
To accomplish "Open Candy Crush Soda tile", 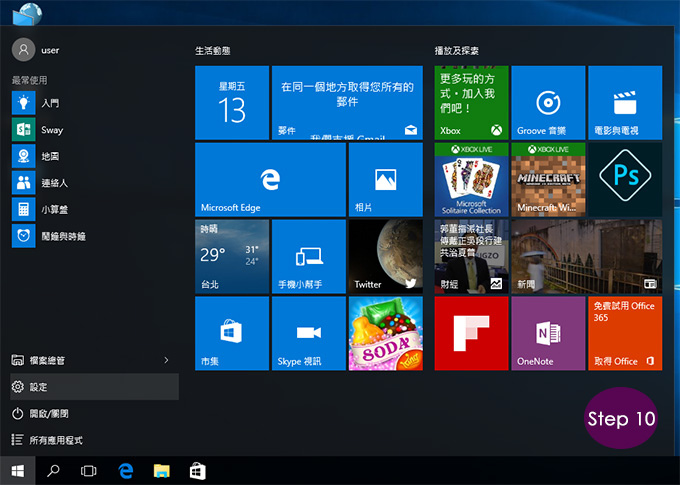I will (386, 334).
